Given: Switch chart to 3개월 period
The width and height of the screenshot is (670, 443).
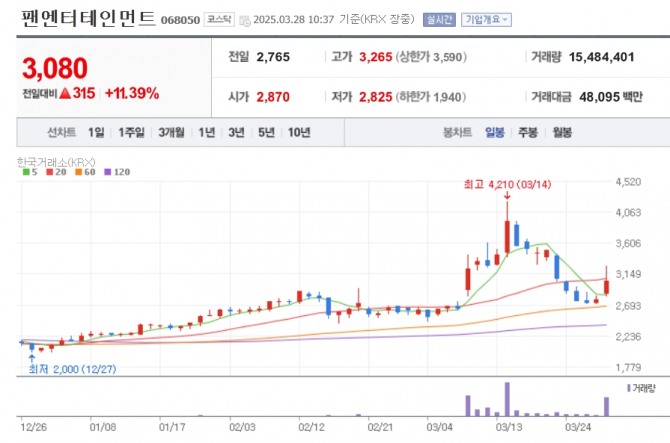Looking at the screenshot, I should [x=172, y=132].
